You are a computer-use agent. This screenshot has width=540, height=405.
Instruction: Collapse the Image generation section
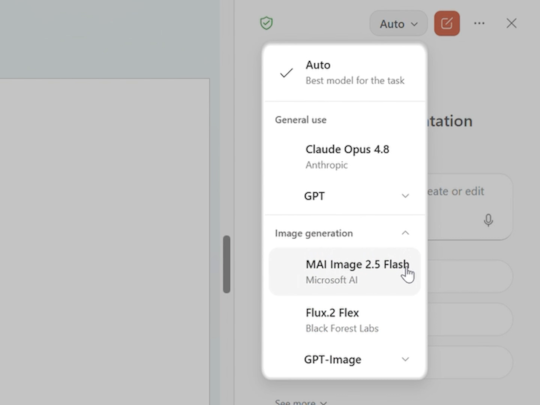[x=405, y=233]
